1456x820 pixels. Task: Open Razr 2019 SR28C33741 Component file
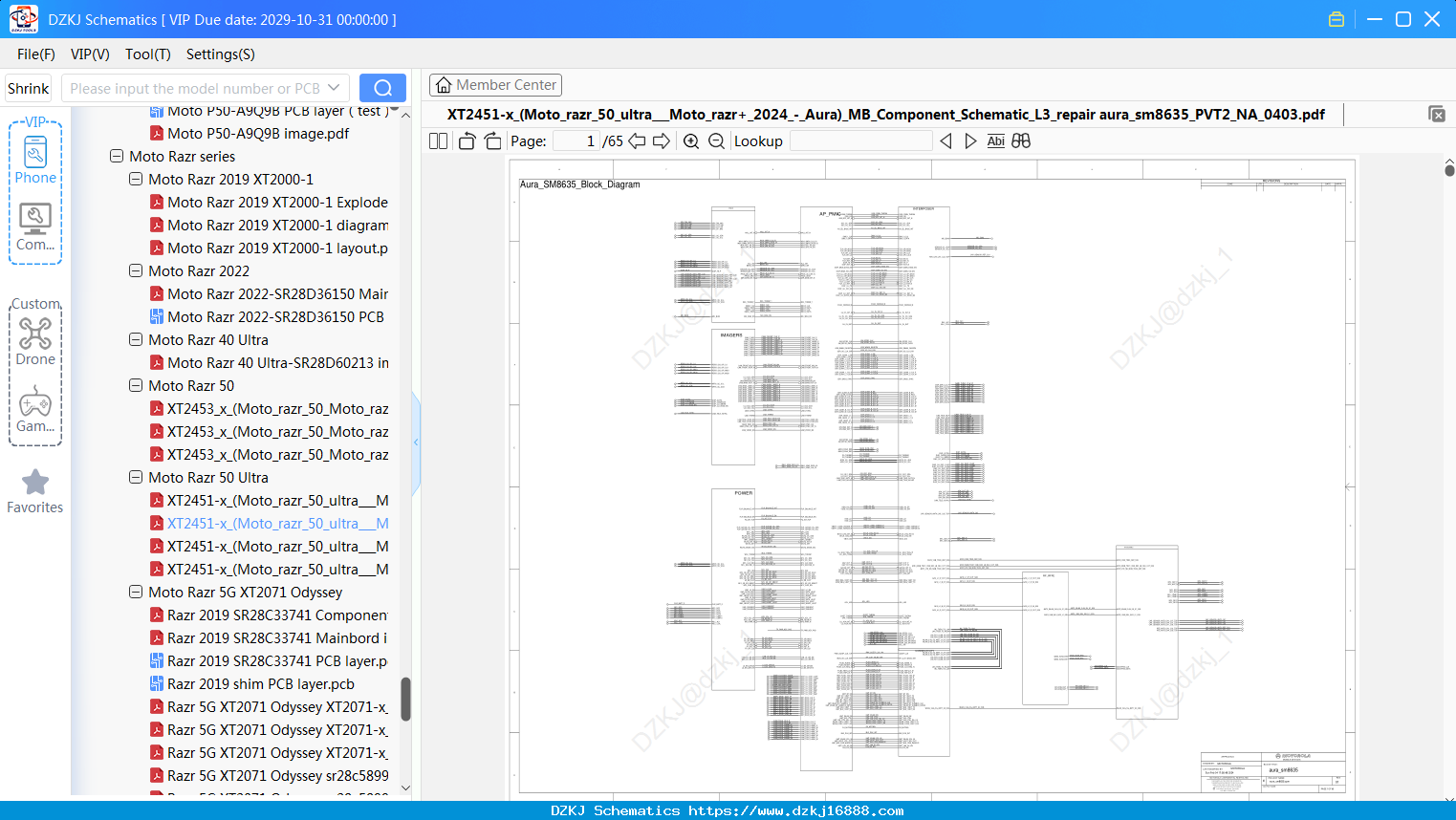click(x=277, y=615)
